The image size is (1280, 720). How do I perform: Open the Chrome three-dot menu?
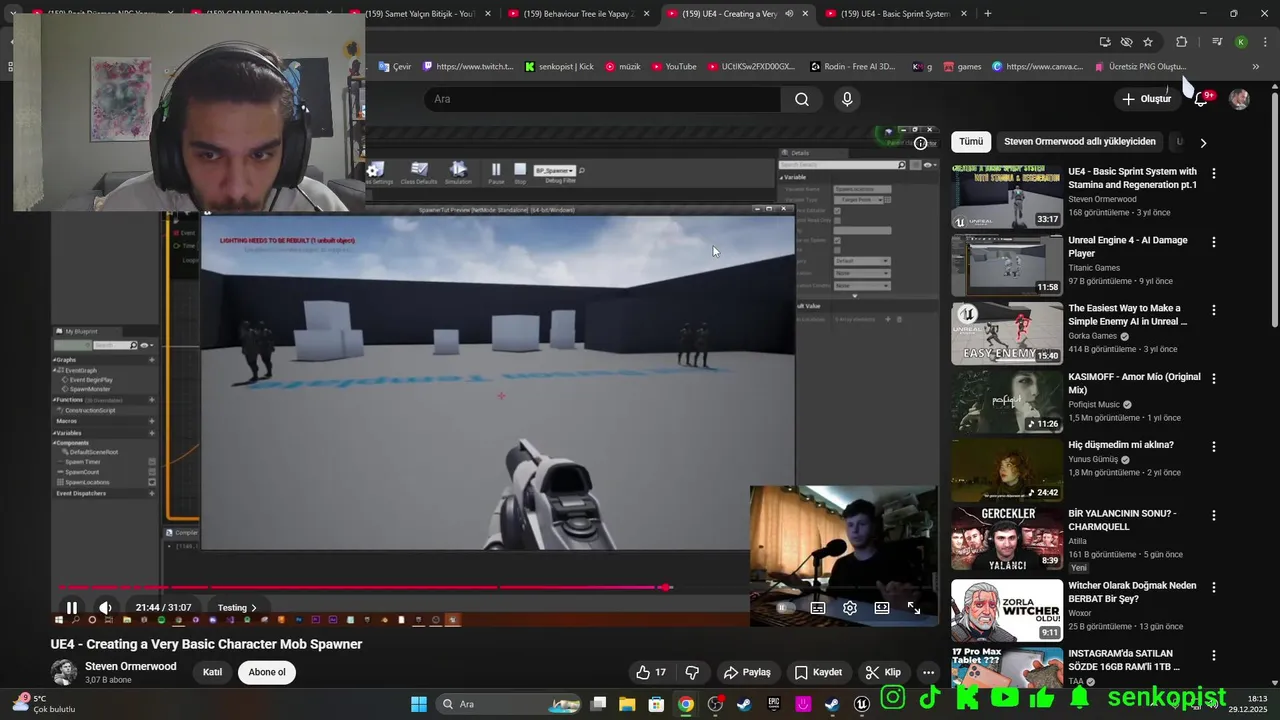[x=1266, y=42]
